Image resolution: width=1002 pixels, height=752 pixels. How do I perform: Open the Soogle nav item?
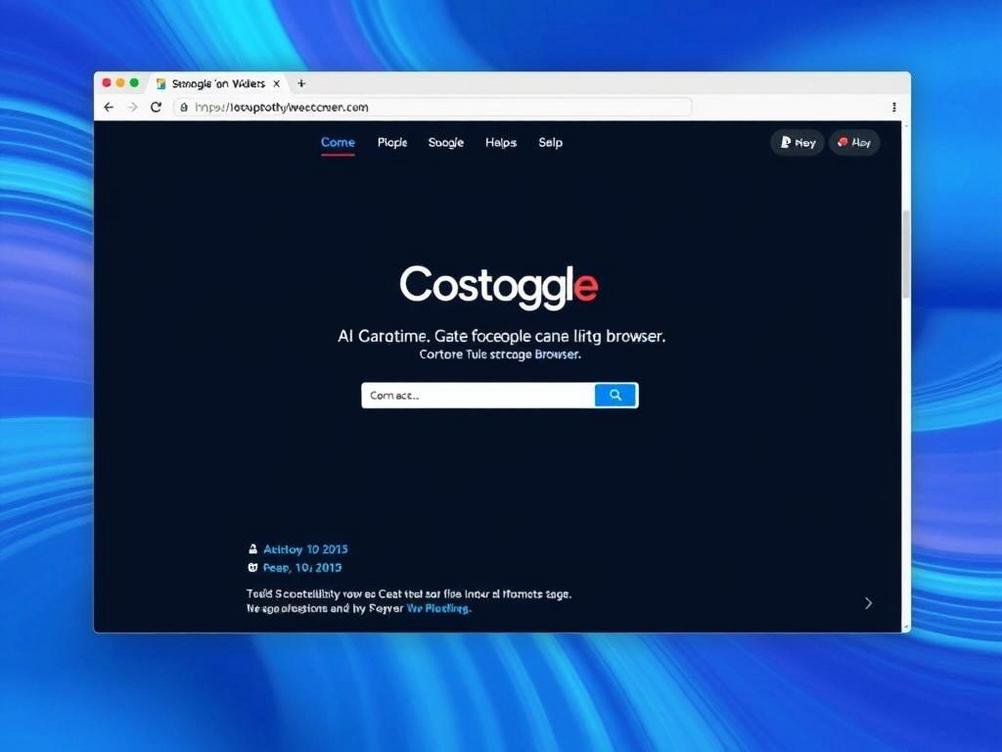[446, 142]
